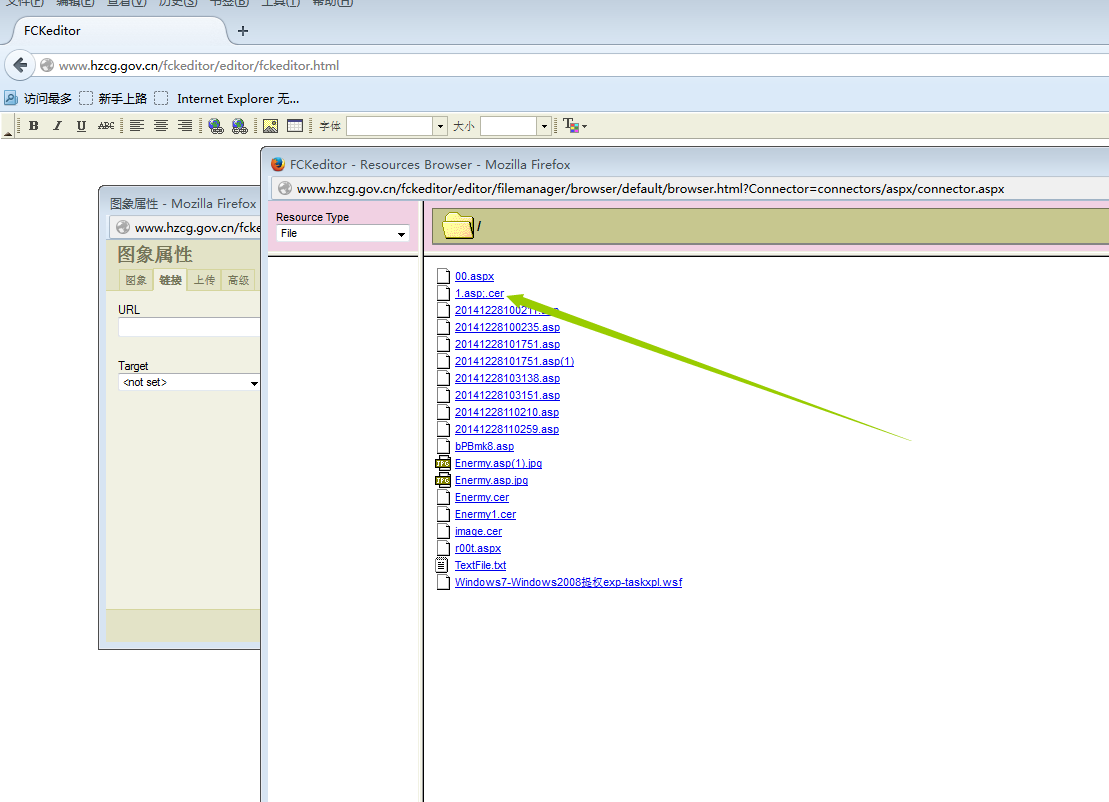Image resolution: width=1109 pixels, height=802 pixels.
Task: Click the JPG icon beside Enermy.asp(1).jpg
Action: (x=443, y=463)
